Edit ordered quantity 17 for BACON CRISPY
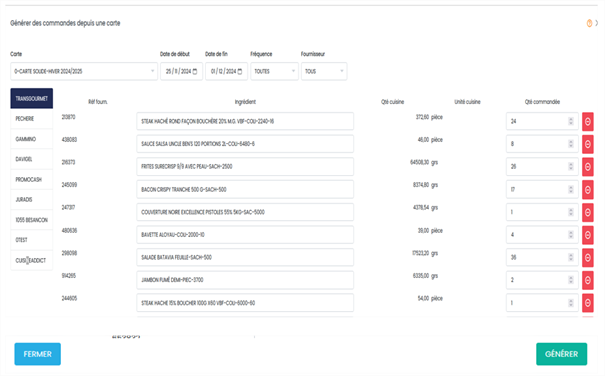The width and height of the screenshot is (605, 376). tap(542, 190)
